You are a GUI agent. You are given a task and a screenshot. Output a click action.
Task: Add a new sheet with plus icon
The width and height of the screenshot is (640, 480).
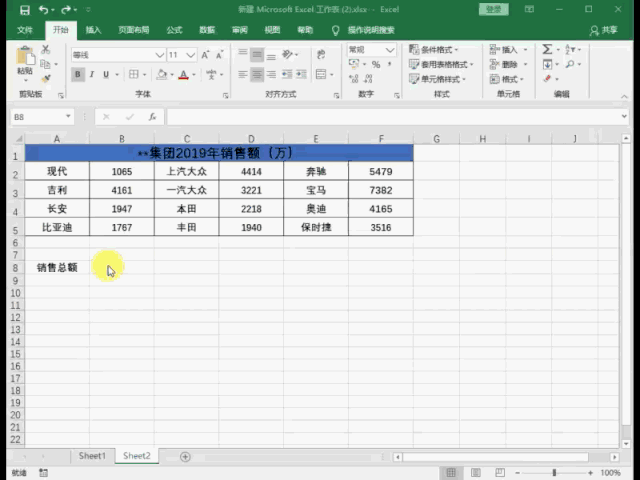(x=185, y=457)
